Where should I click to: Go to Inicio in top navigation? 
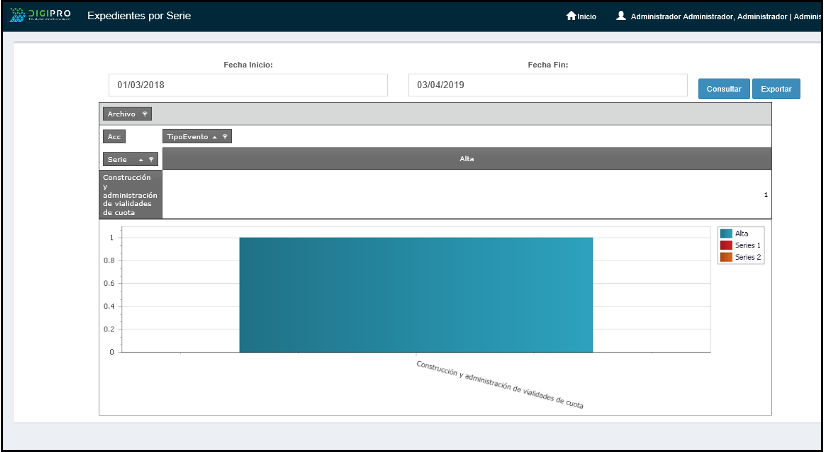tap(587, 16)
